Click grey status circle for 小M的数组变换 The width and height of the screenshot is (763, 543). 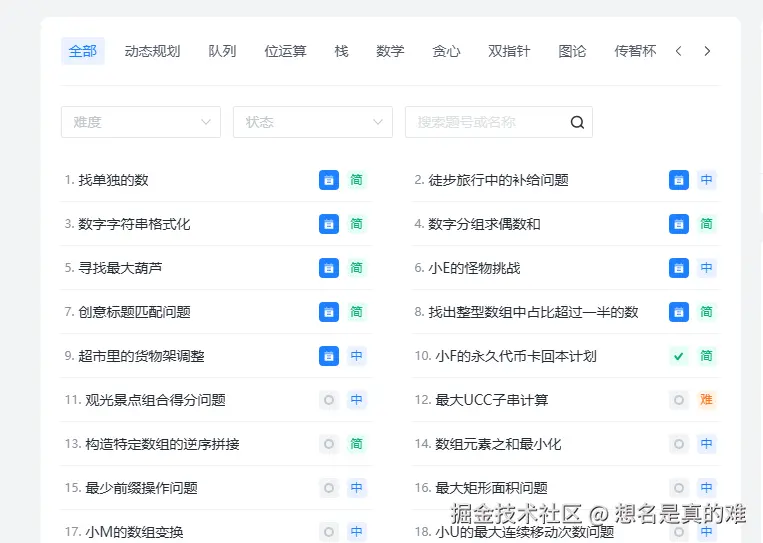point(329,532)
